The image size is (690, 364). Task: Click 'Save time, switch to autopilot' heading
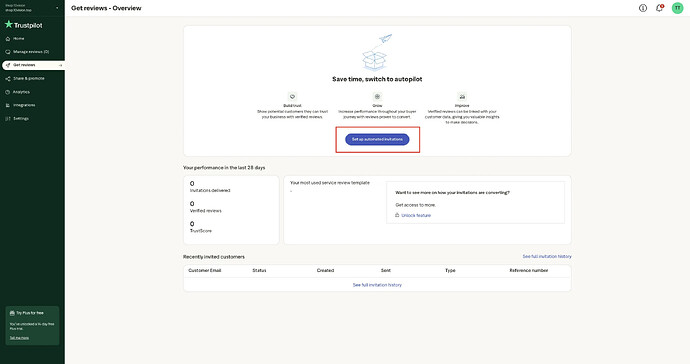tap(377, 79)
